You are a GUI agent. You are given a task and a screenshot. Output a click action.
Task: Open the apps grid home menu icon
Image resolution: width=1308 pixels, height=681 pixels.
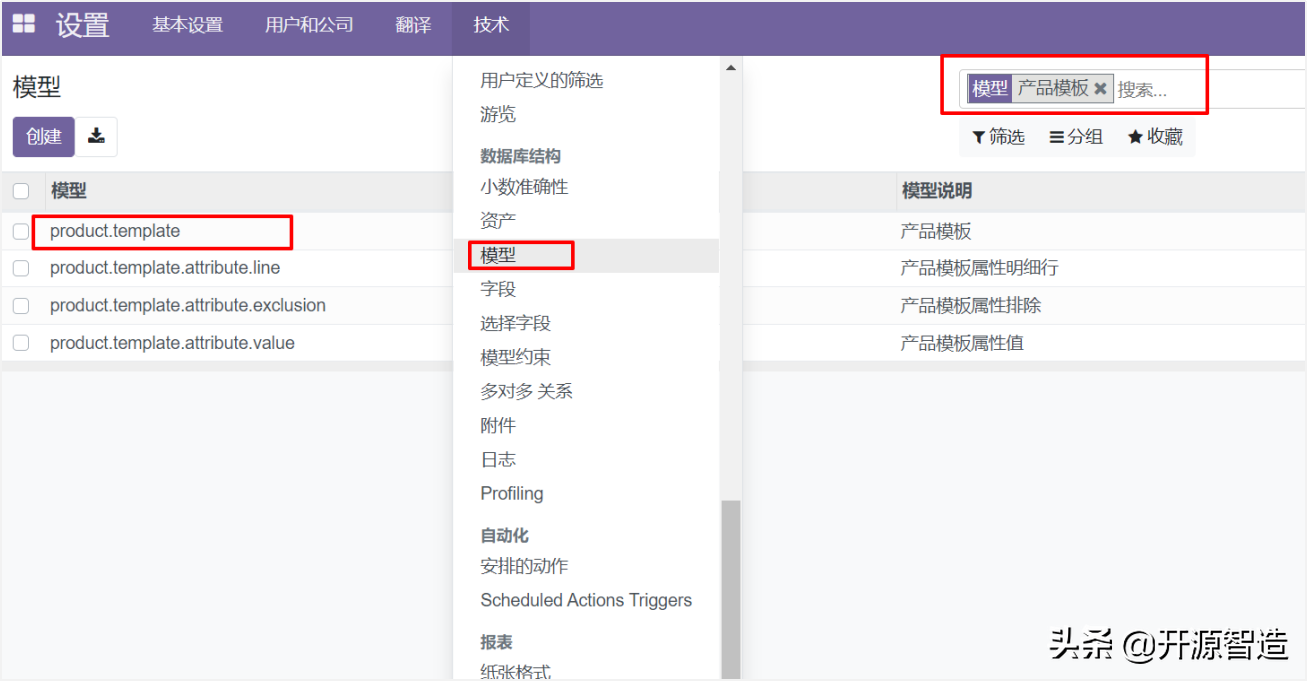(x=23, y=24)
